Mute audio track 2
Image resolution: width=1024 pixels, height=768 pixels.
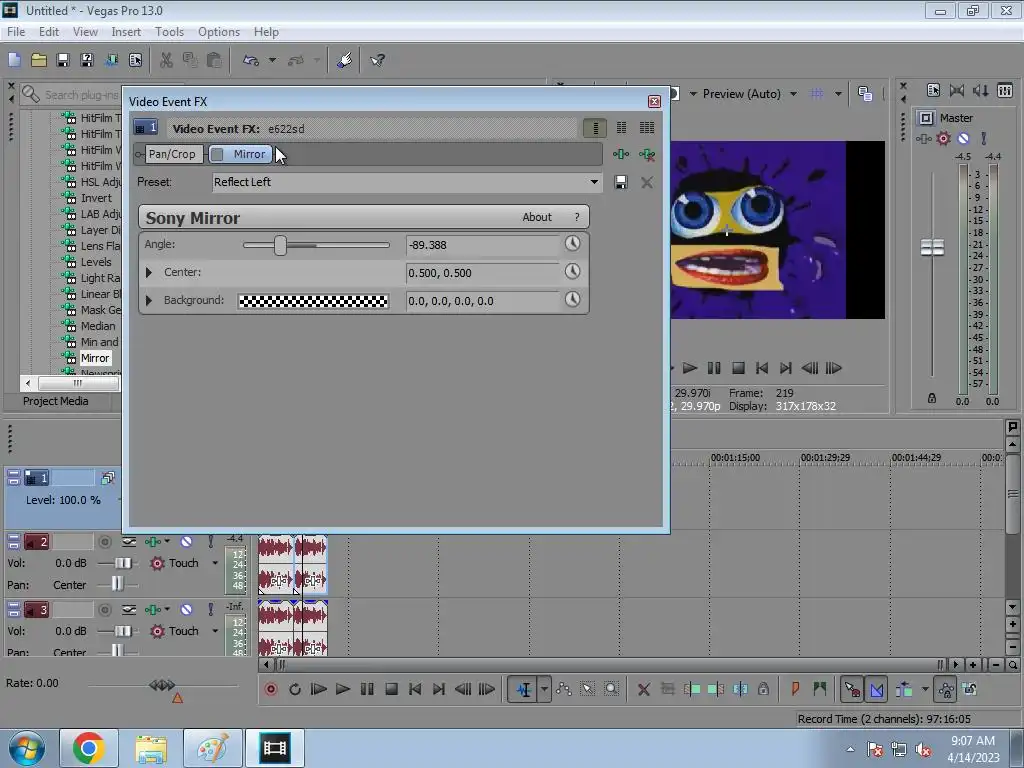pyautogui.click(x=186, y=541)
